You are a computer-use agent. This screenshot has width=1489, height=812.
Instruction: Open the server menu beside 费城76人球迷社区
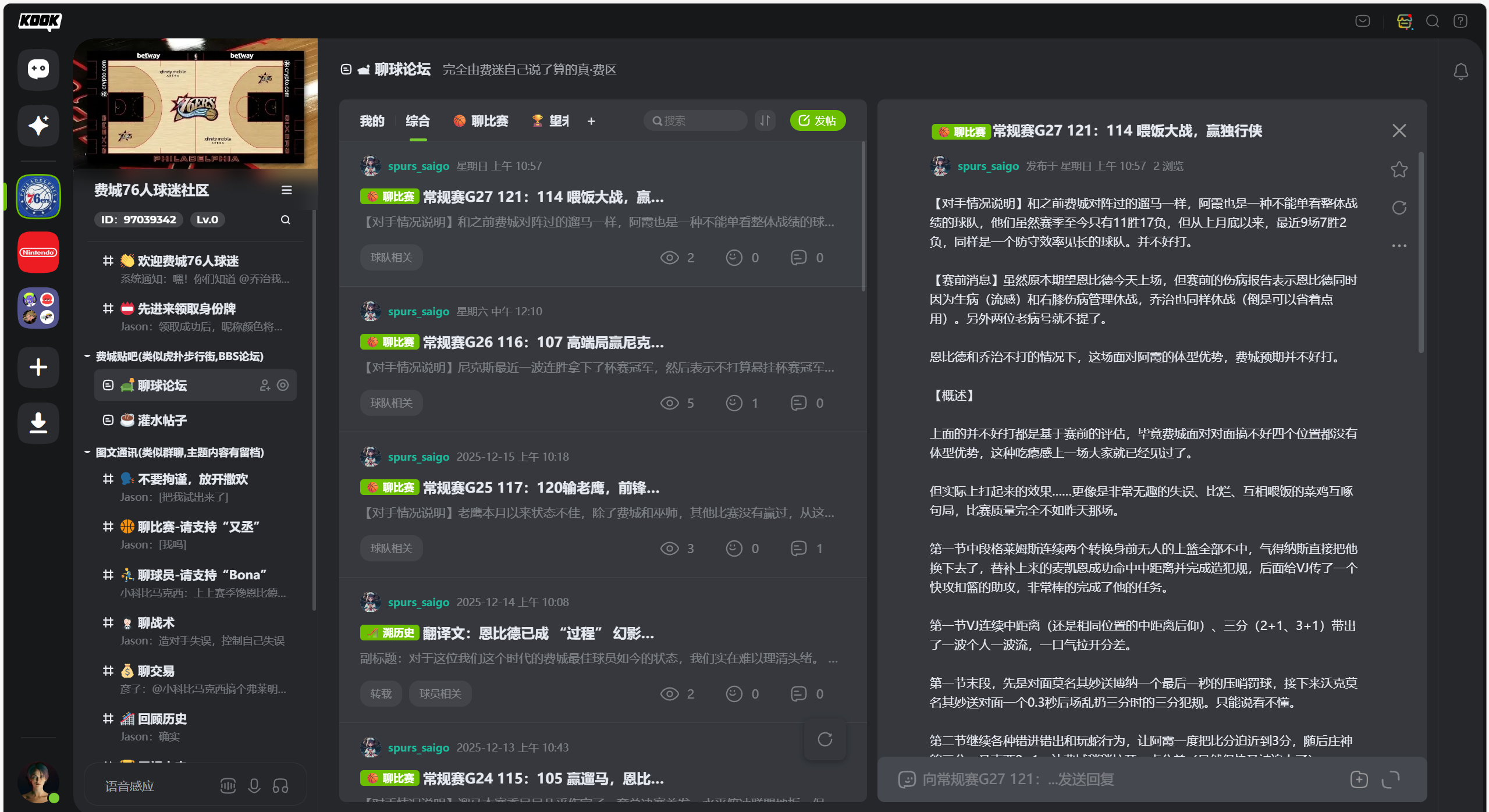pyautogui.click(x=286, y=190)
